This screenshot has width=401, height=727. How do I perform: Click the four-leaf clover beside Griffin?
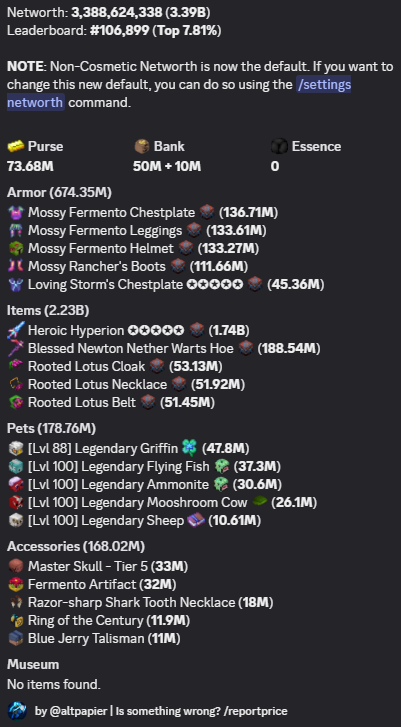point(189,448)
